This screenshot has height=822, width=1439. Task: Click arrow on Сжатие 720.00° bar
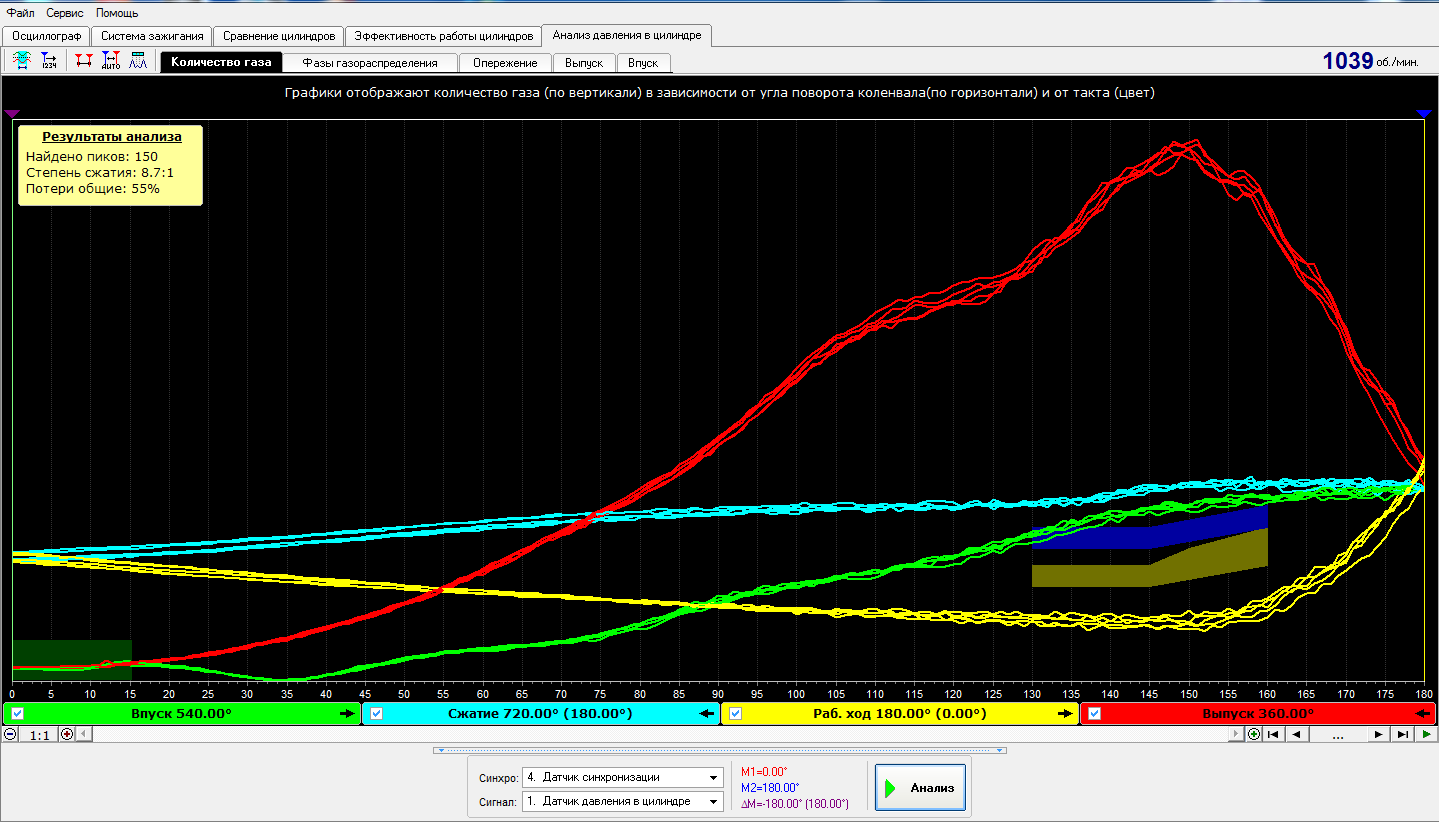click(706, 714)
